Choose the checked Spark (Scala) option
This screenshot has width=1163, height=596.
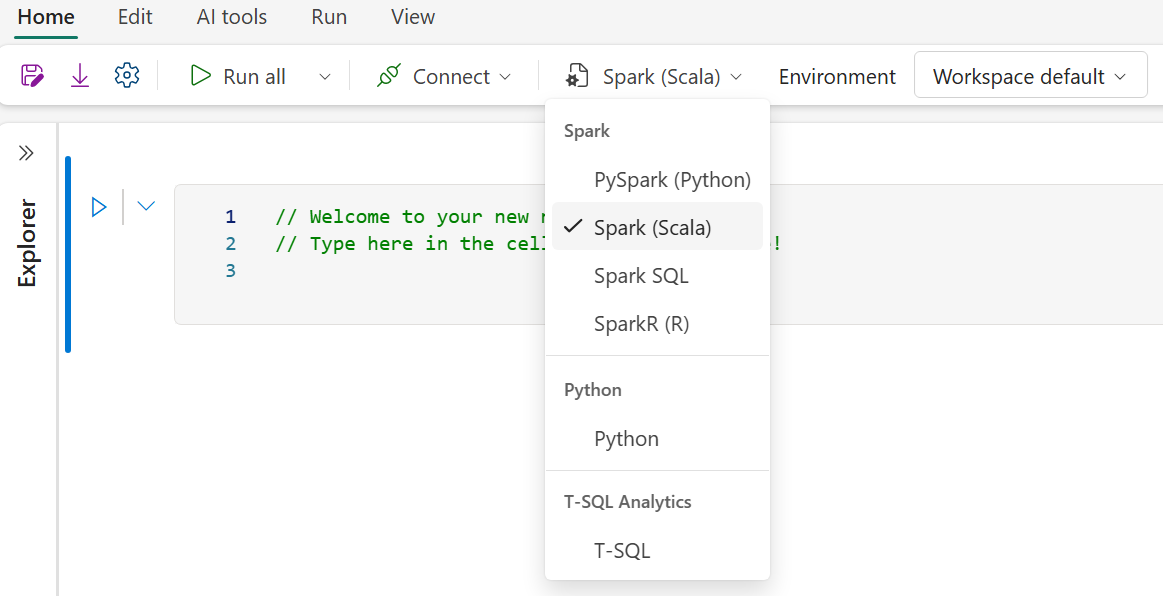pos(652,228)
